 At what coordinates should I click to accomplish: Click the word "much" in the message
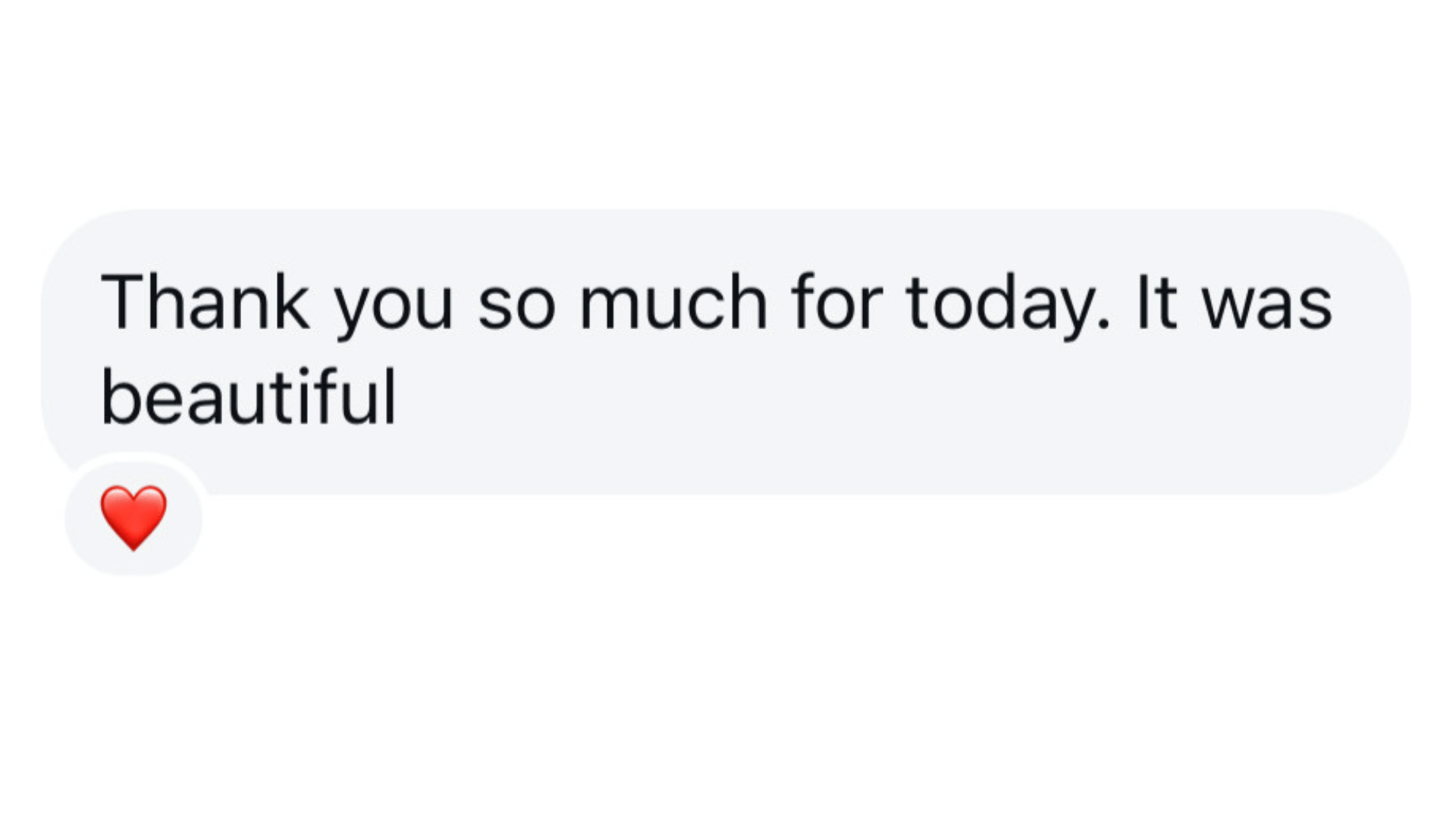coord(673,303)
